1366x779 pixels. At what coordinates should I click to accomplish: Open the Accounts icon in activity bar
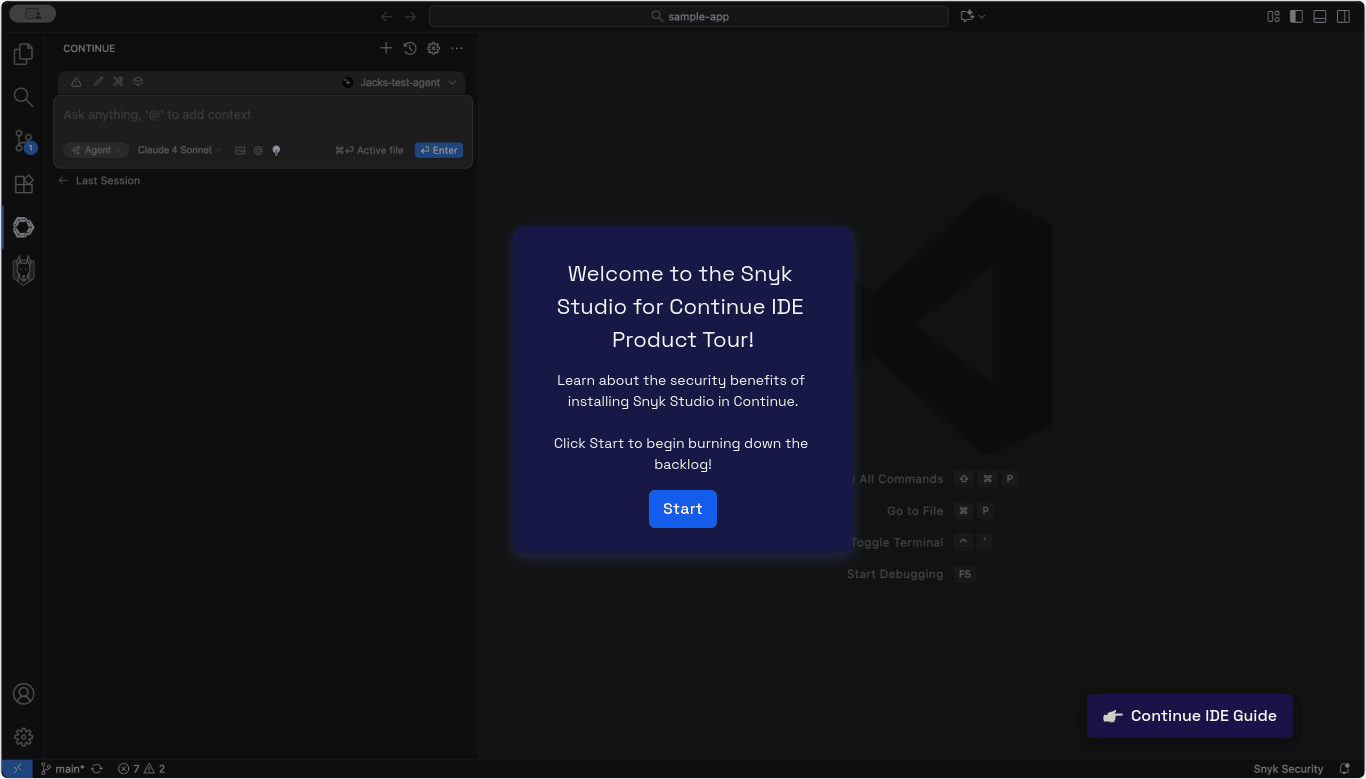pyautogui.click(x=23, y=694)
